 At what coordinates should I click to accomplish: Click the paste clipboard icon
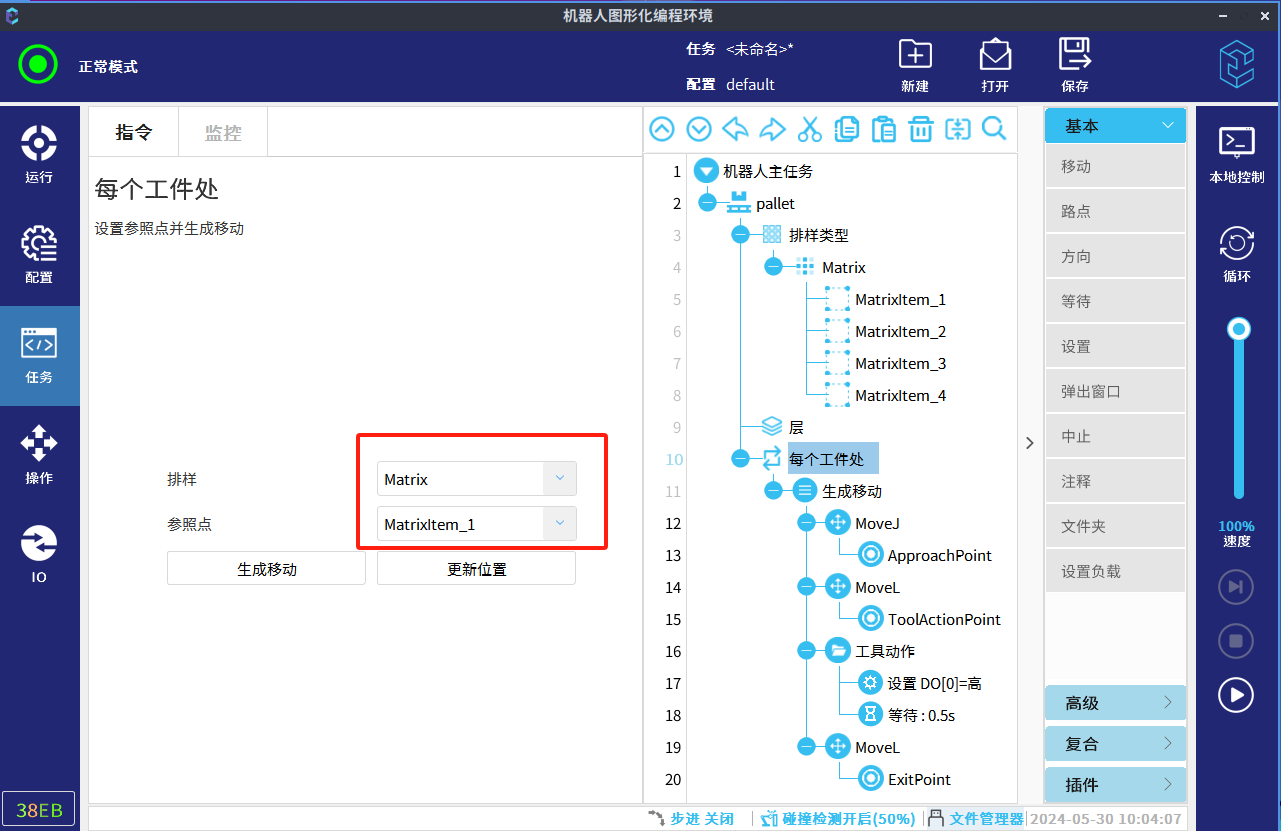point(884,129)
